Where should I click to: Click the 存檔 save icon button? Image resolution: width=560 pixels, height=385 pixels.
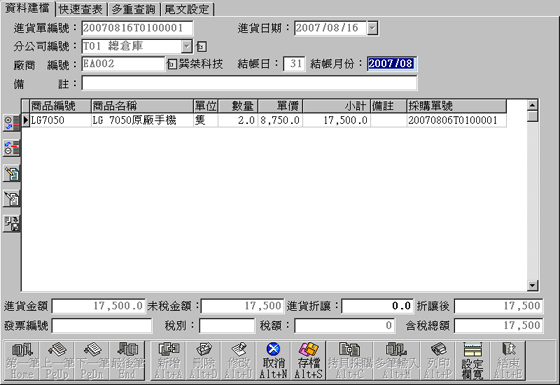[309, 360]
